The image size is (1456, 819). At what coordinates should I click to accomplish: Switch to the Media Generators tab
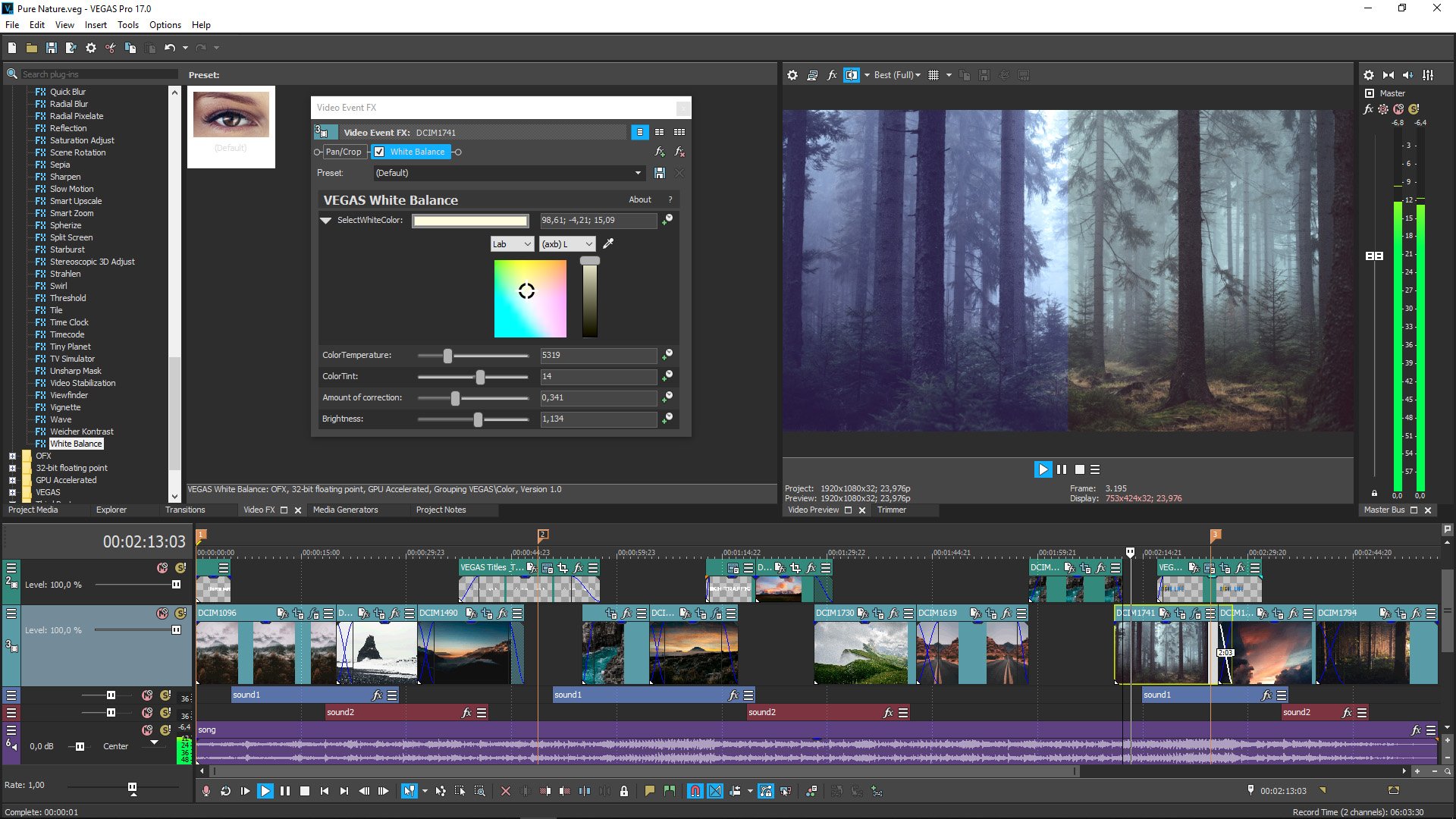[345, 510]
